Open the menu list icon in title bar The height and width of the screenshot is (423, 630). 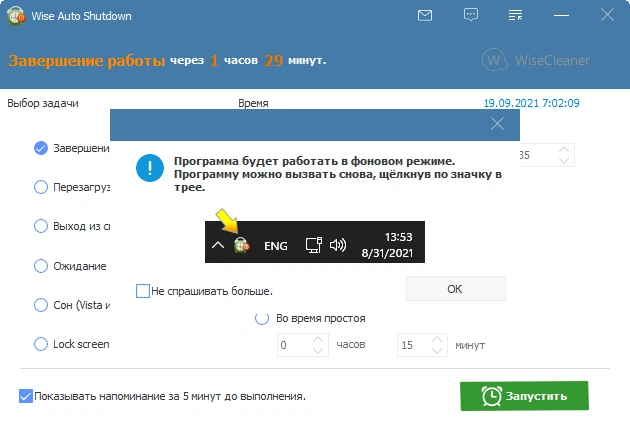pyautogui.click(x=515, y=15)
